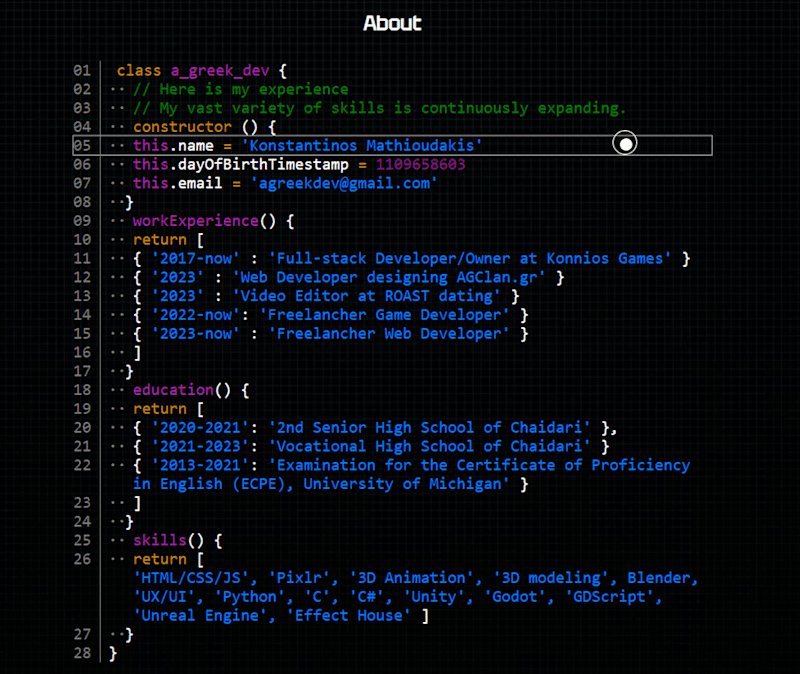Click the timestamp value 1109658603
This screenshot has height=674, width=800.
tap(420, 164)
